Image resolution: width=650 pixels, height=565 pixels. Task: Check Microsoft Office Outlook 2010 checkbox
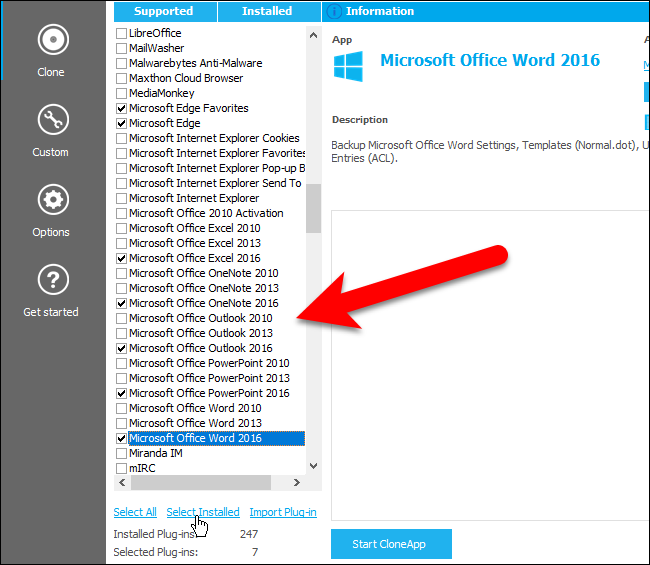(121, 318)
